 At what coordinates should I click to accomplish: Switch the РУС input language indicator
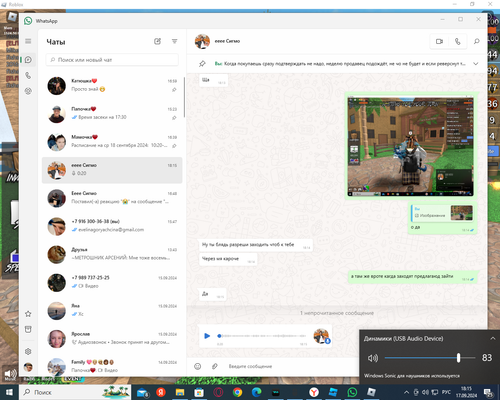[446, 392]
